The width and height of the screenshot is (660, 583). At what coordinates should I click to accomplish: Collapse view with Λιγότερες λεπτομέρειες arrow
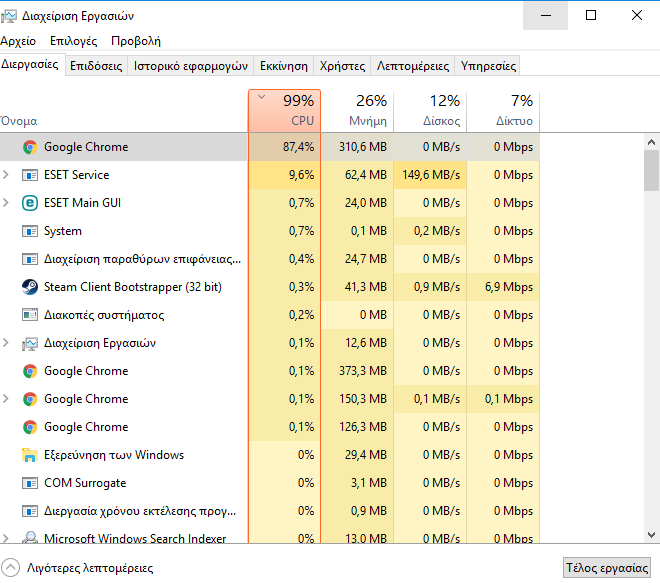[11, 567]
